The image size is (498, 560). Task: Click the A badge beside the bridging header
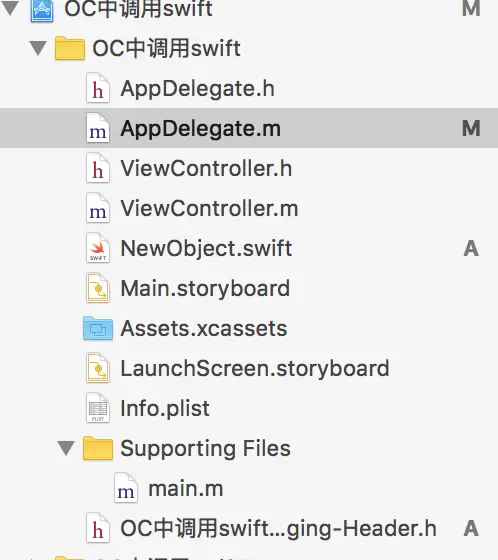471,528
